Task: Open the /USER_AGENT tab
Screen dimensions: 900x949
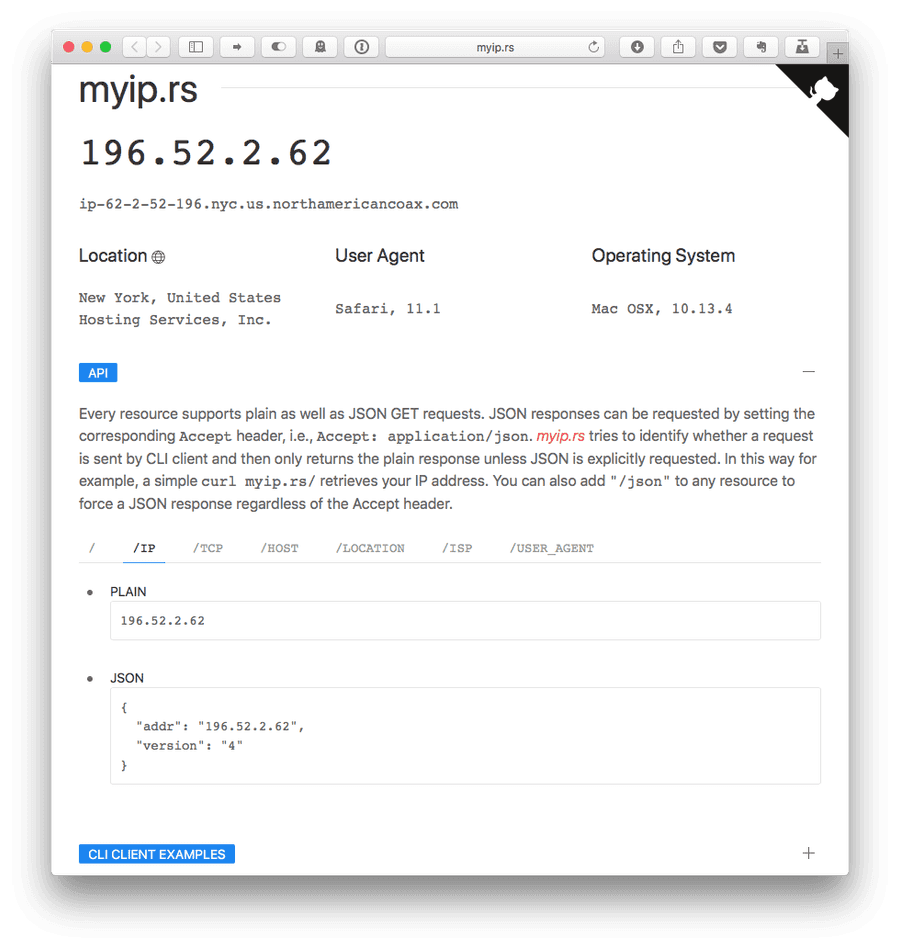Action: click(551, 548)
